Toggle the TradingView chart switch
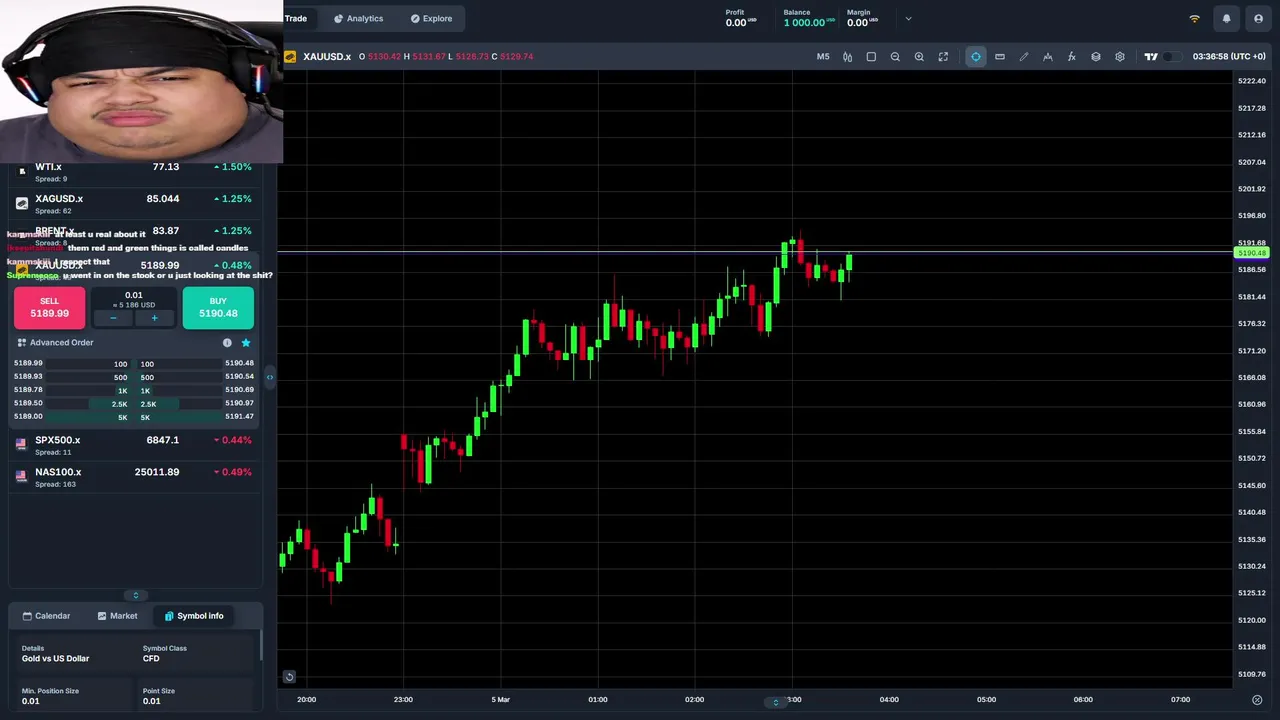Image resolution: width=1280 pixels, height=720 pixels. [x=1171, y=57]
